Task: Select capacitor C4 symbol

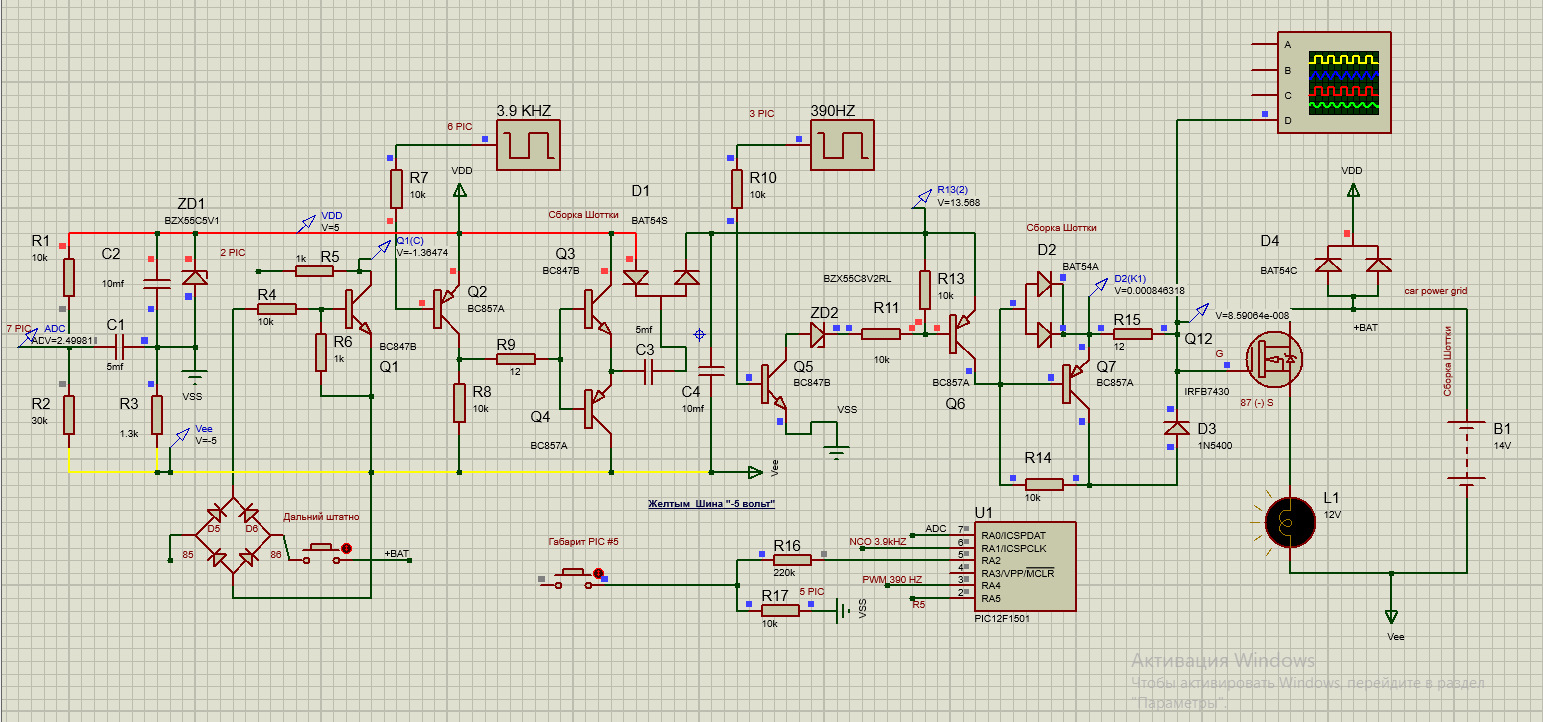Action: 712,372
